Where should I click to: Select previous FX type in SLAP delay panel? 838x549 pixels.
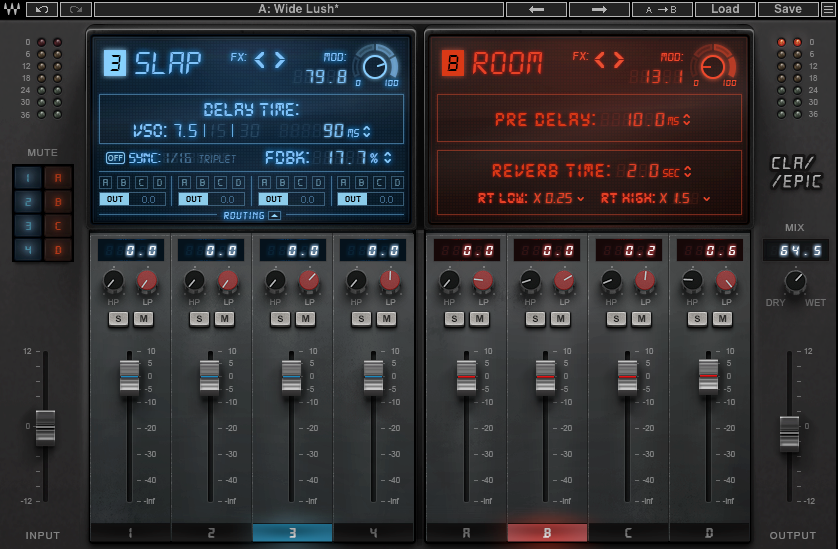(x=260, y=60)
